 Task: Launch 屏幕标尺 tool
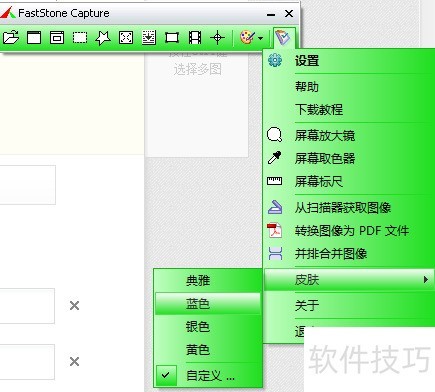[349, 182]
